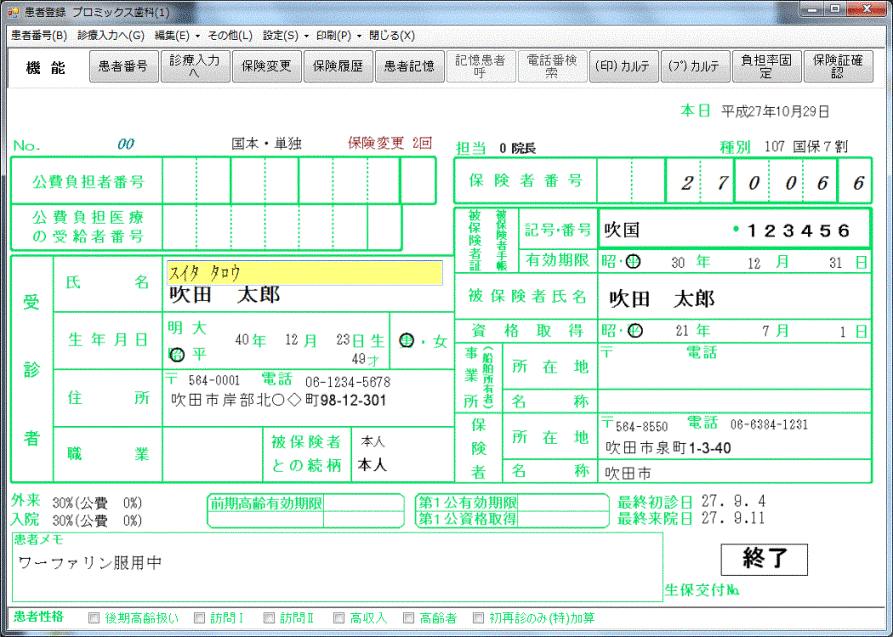Image resolution: width=893 pixels, height=637 pixels.
Task: Select 大 era for birth date
Action: point(199,328)
